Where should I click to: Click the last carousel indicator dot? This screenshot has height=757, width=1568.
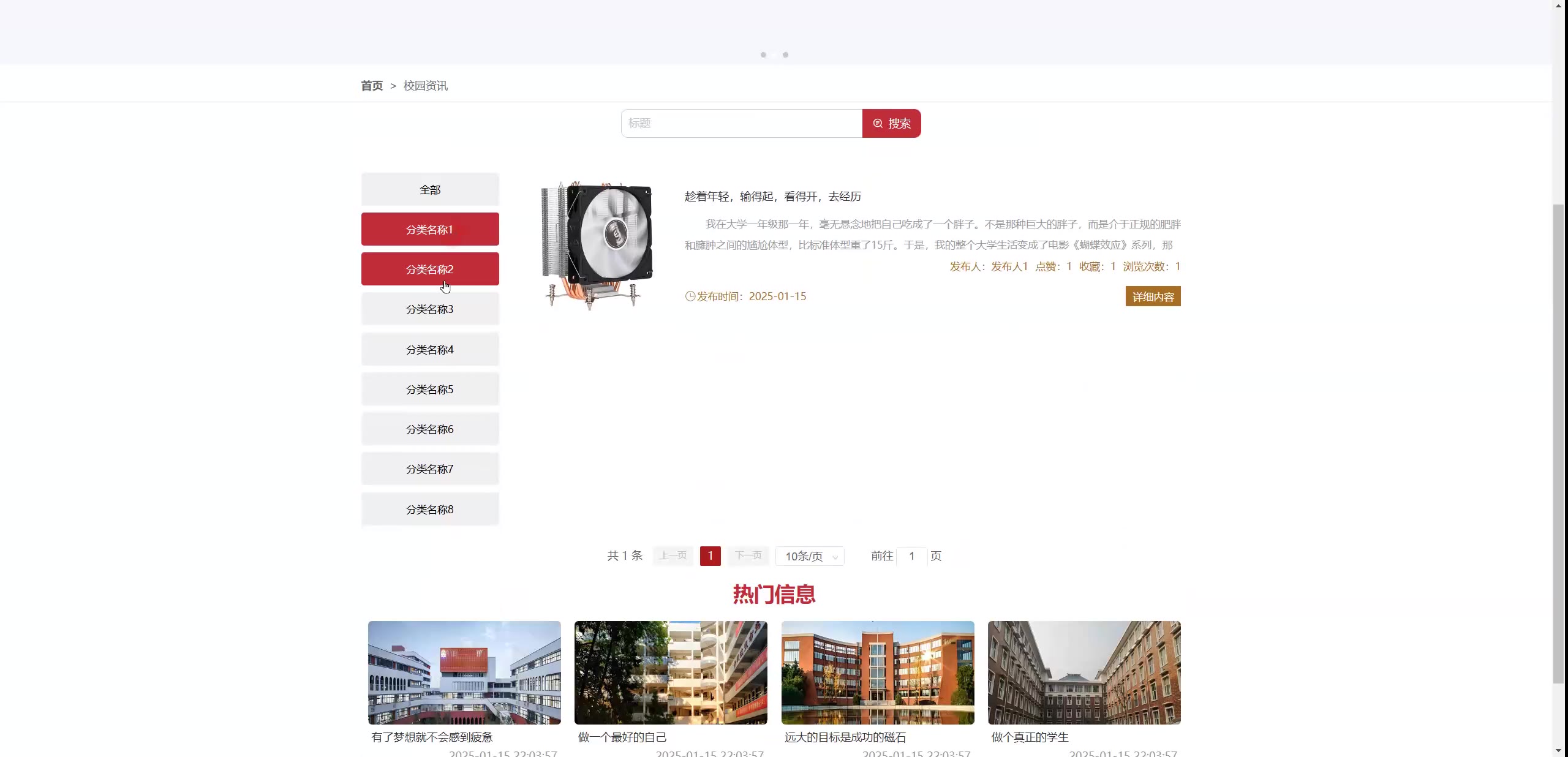point(785,55)
